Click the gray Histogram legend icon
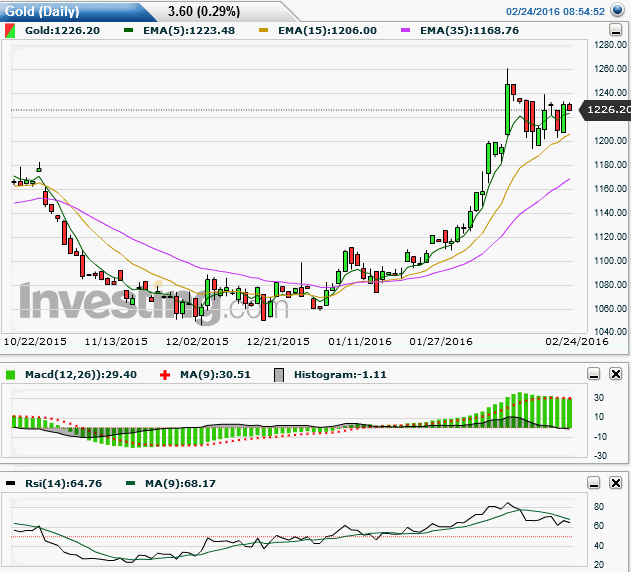 (x=278, y=375)
